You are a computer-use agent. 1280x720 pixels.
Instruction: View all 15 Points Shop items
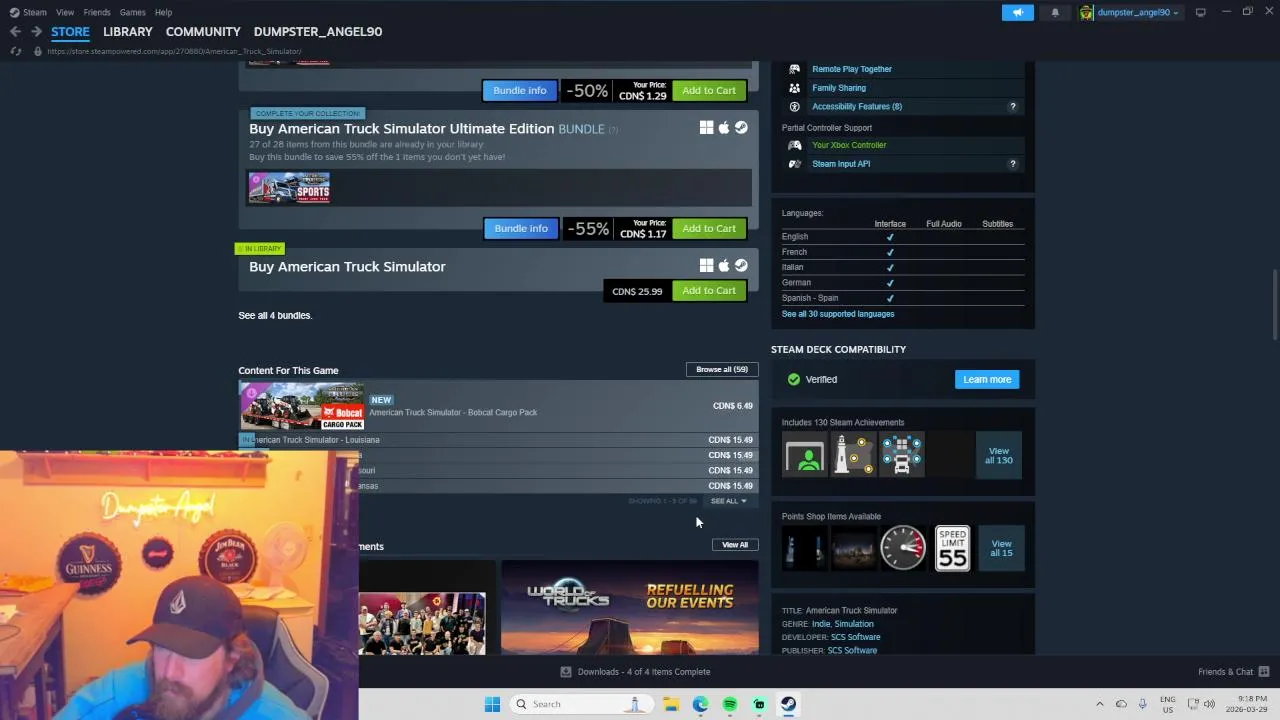click(1001, 548)
